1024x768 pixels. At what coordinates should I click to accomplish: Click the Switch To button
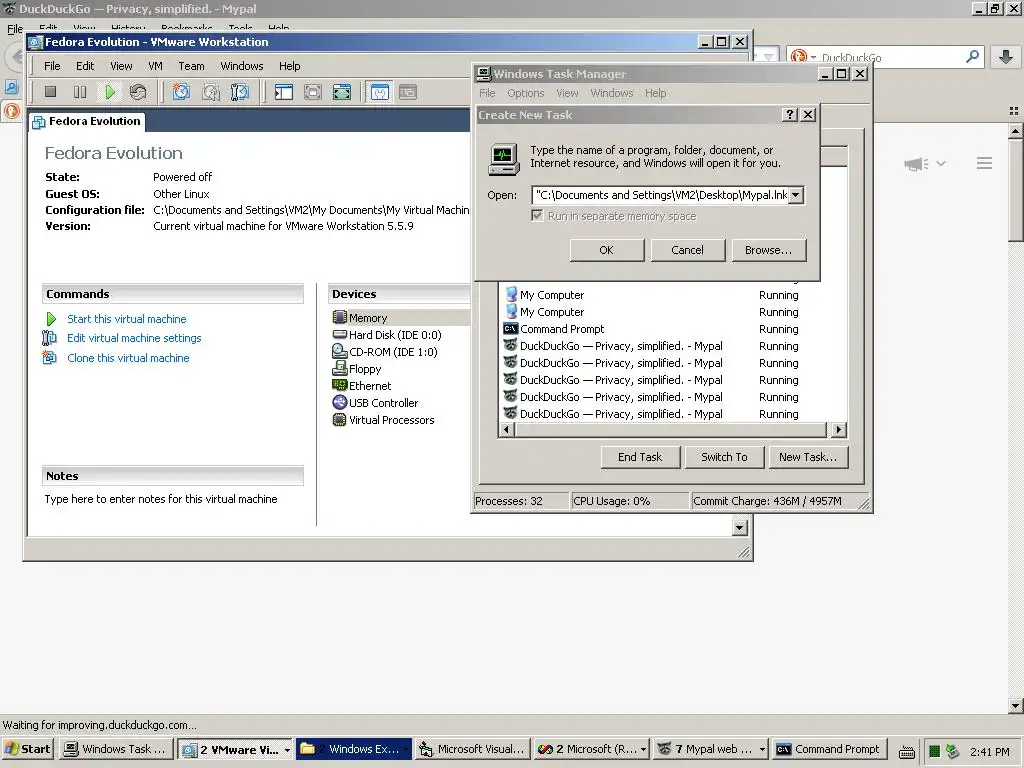point(724,457)
